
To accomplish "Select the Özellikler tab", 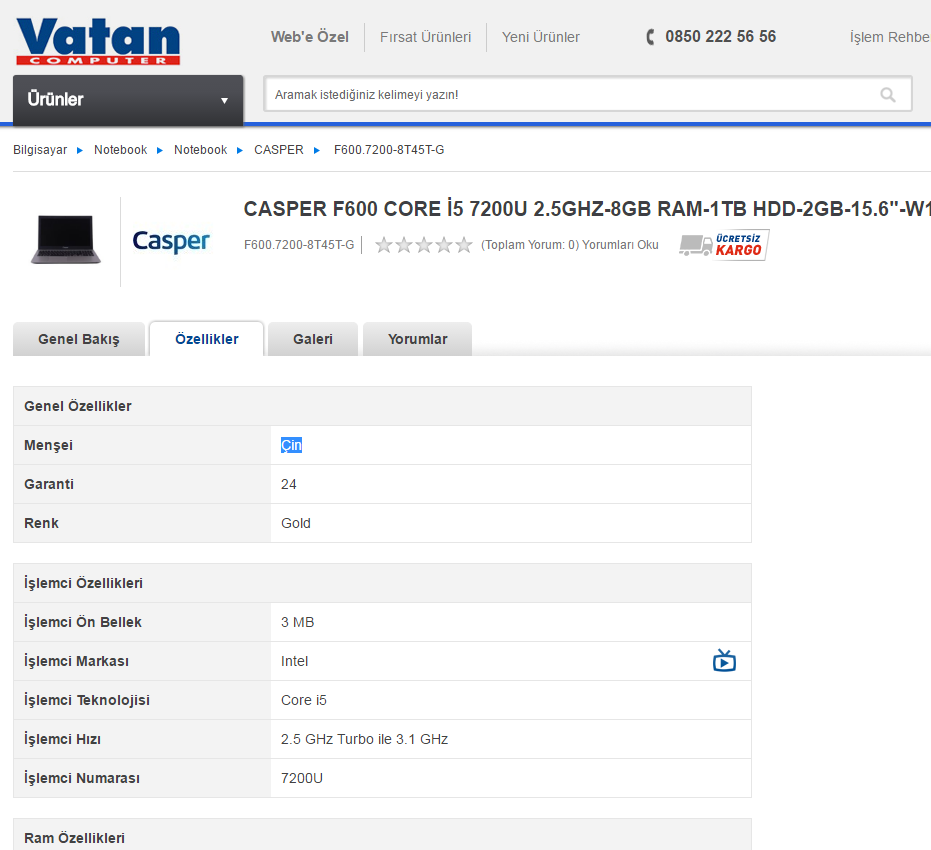I will 207,339.
